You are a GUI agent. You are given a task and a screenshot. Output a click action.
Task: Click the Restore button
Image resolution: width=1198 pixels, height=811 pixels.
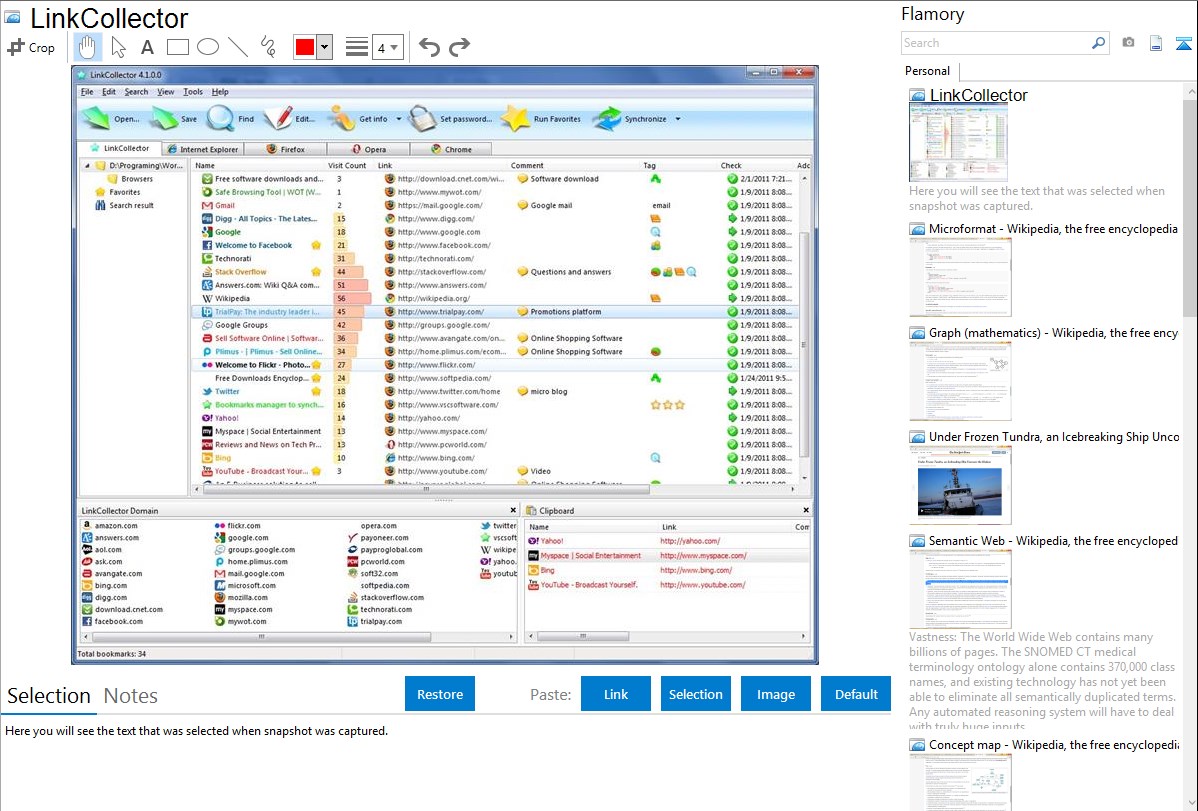pyautogui.click(x=440, y=694)
